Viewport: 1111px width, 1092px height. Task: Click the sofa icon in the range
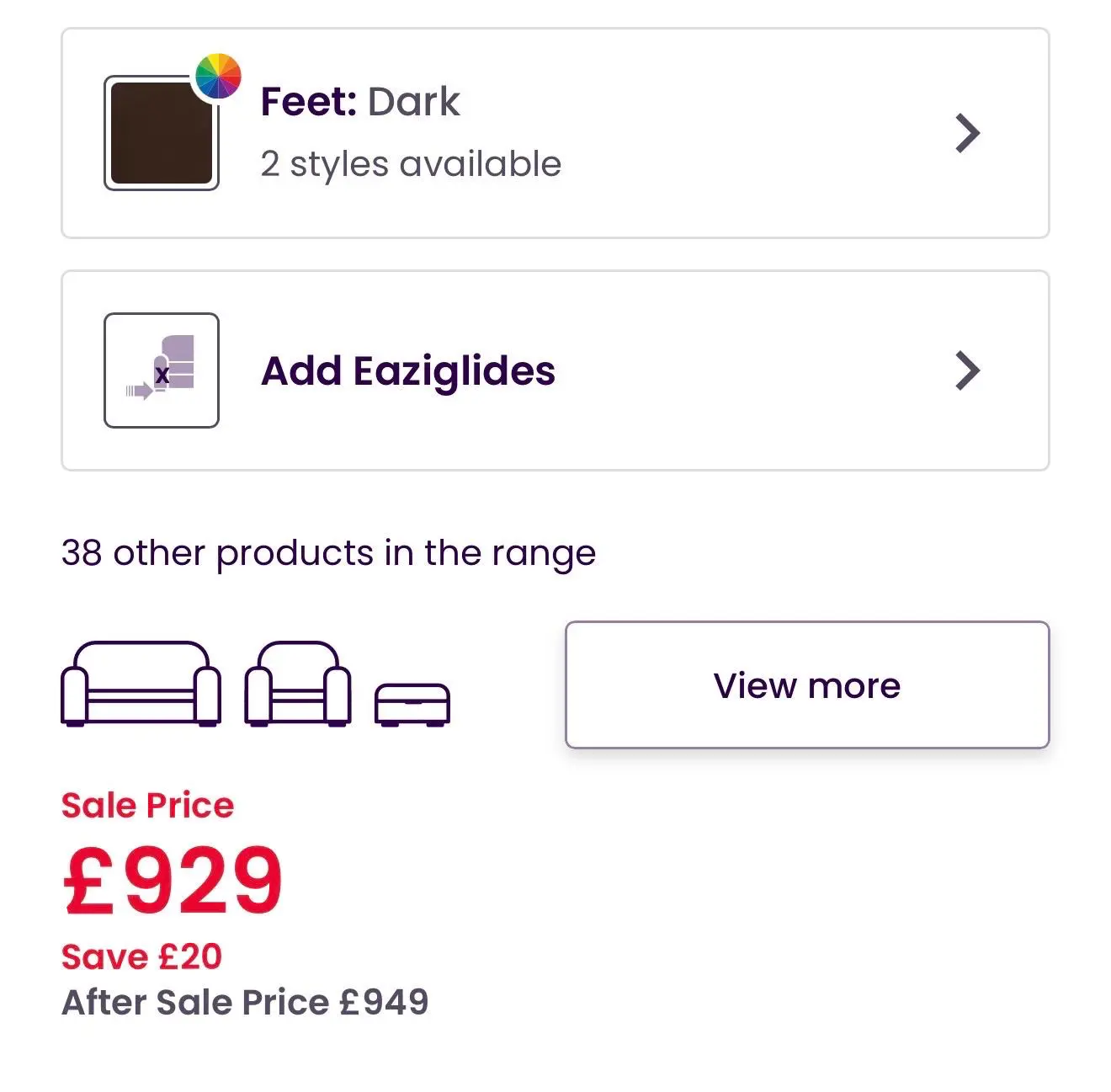pyautogui.click(x=141, y=684)
